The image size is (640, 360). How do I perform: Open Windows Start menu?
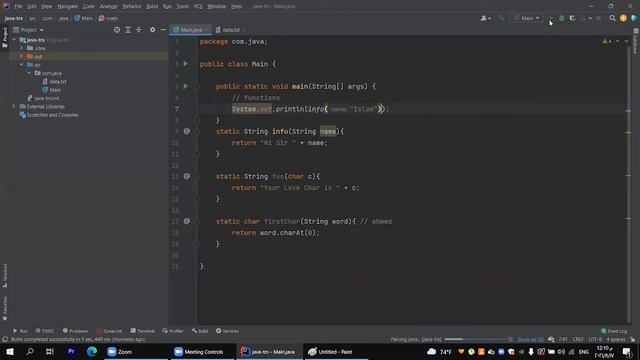pos(10,351)
